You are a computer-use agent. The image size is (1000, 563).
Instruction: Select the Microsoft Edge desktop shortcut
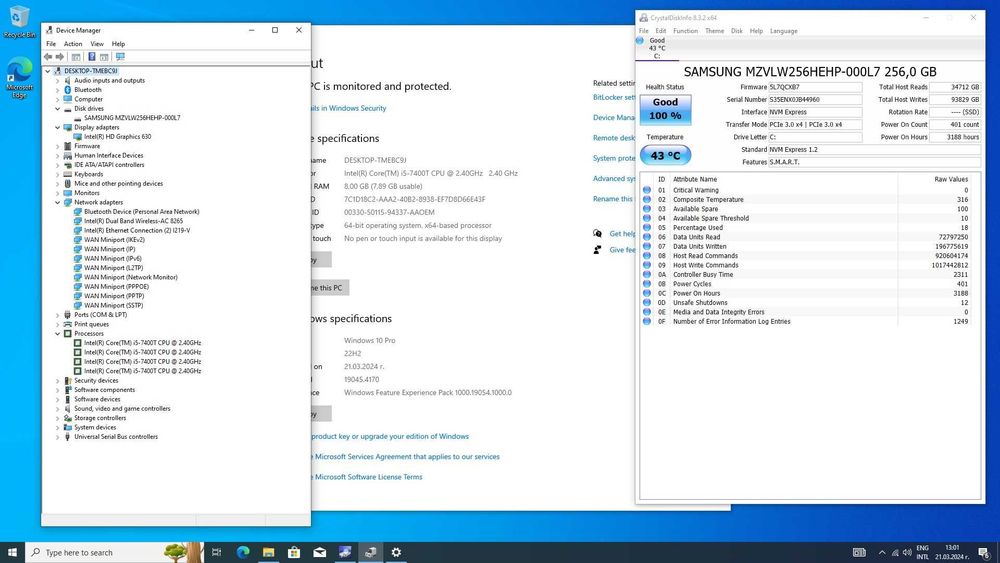(x=19, y=78)
